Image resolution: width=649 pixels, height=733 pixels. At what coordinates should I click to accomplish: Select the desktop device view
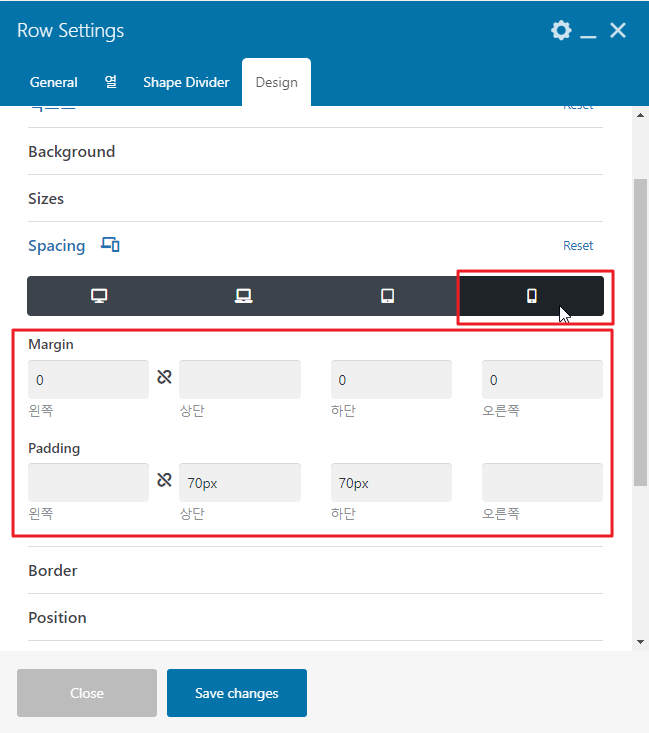[99, 296]
